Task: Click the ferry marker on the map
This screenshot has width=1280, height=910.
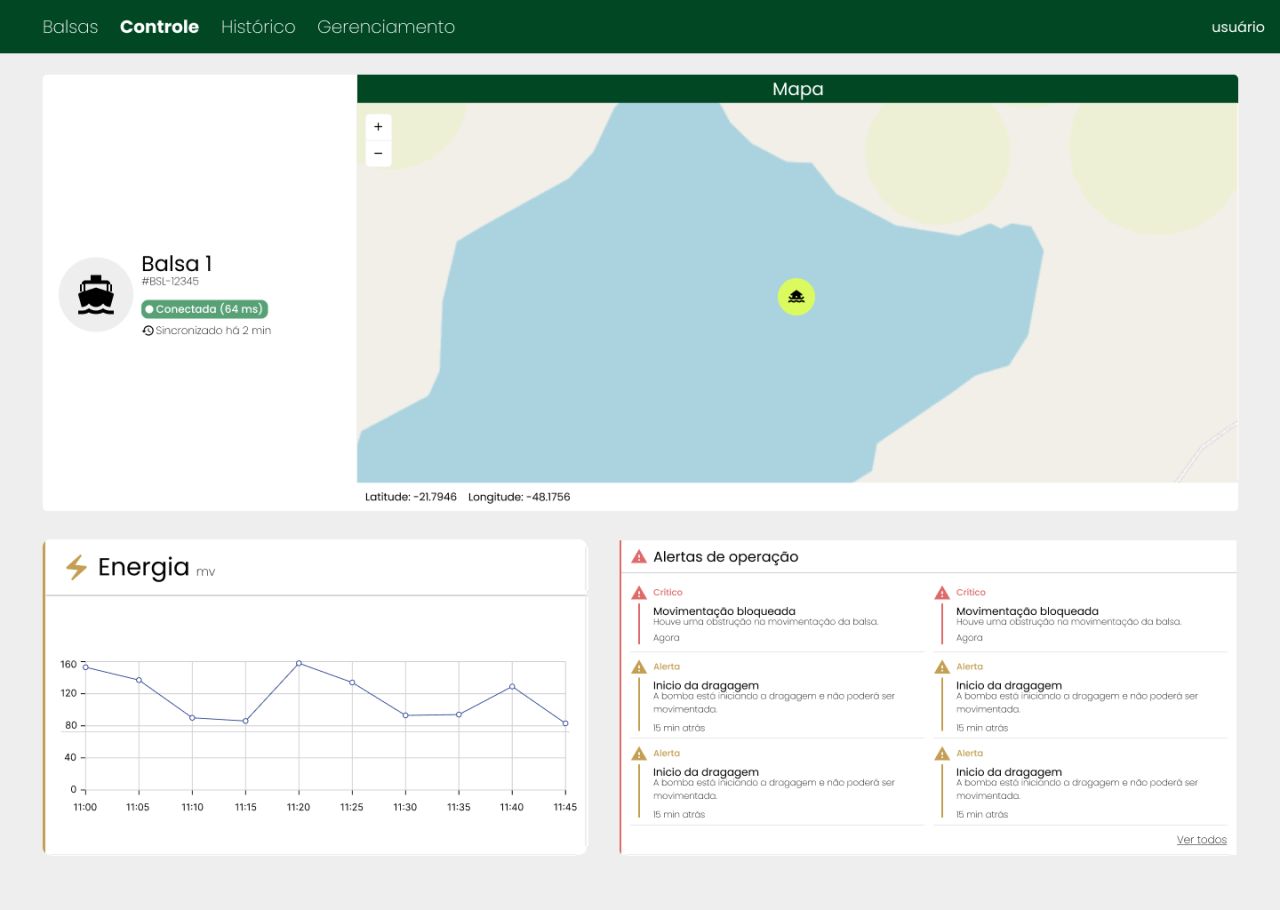Action: pos(796,297)
